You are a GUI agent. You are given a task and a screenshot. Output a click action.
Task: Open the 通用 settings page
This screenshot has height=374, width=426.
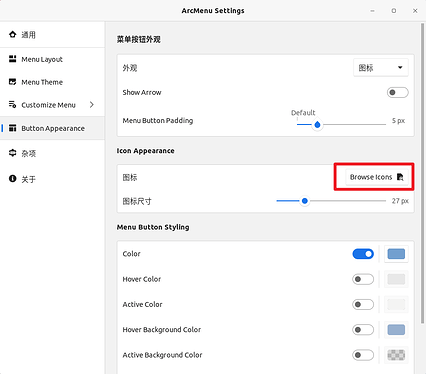tap(52, 35)
